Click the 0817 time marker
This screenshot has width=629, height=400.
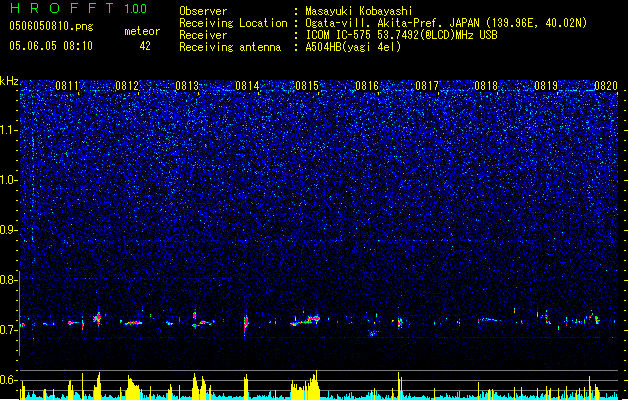coord(427,86)
